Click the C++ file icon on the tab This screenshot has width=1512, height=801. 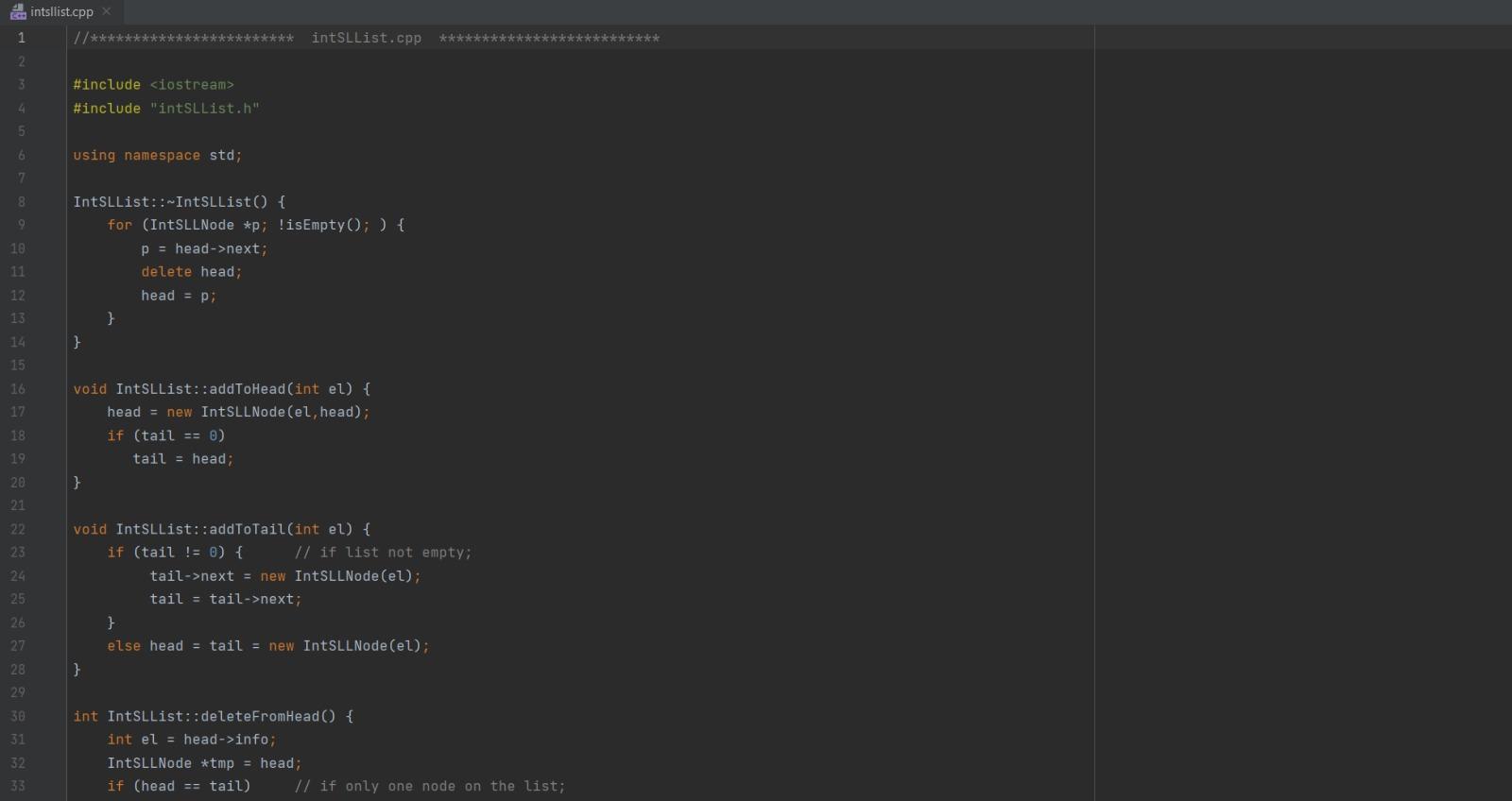tap(18, 12)
